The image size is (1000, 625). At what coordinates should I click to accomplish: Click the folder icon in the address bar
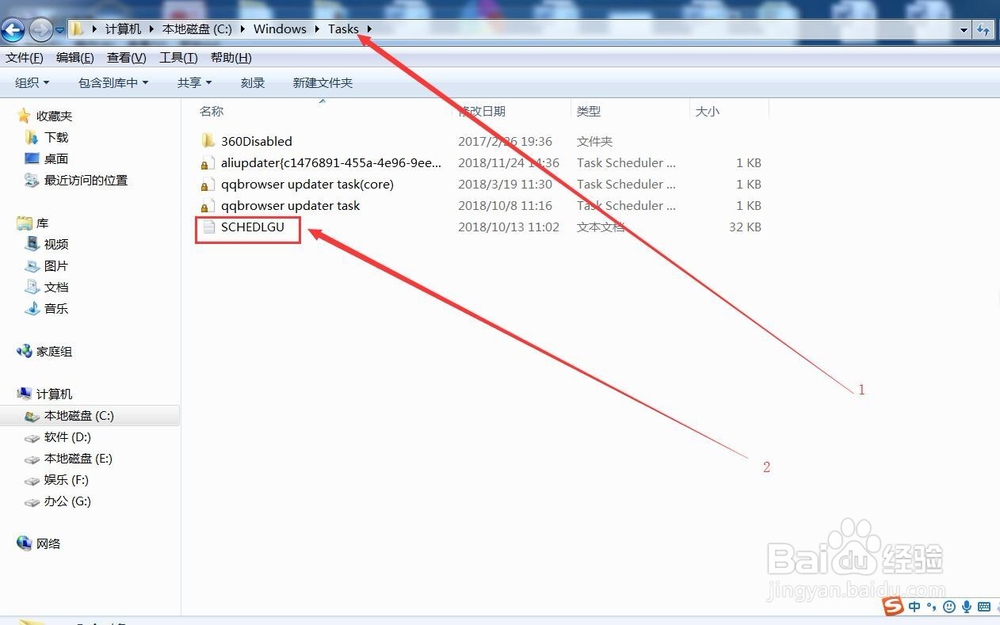coord(77,29)
